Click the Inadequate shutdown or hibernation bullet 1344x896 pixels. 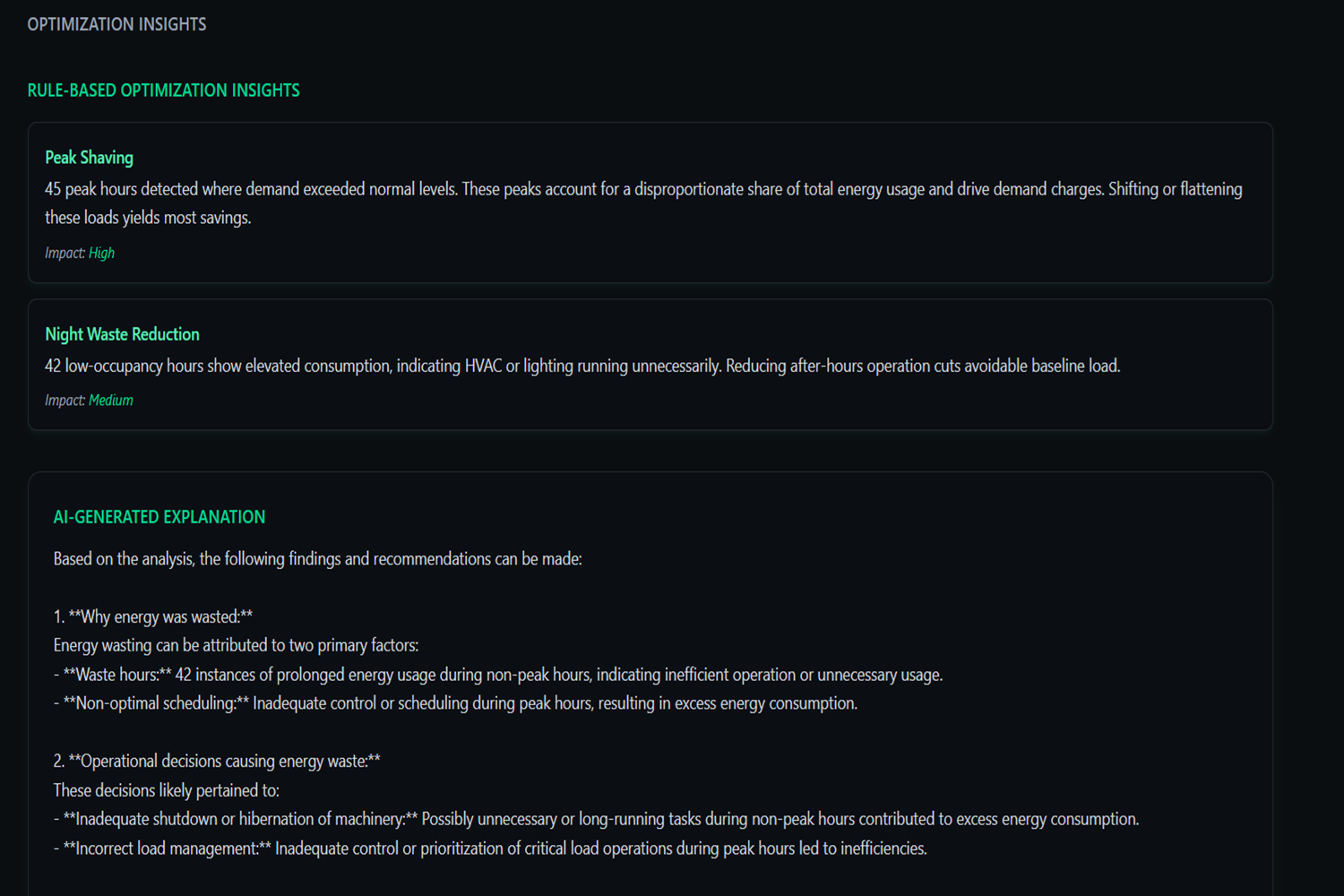point(596,819)
